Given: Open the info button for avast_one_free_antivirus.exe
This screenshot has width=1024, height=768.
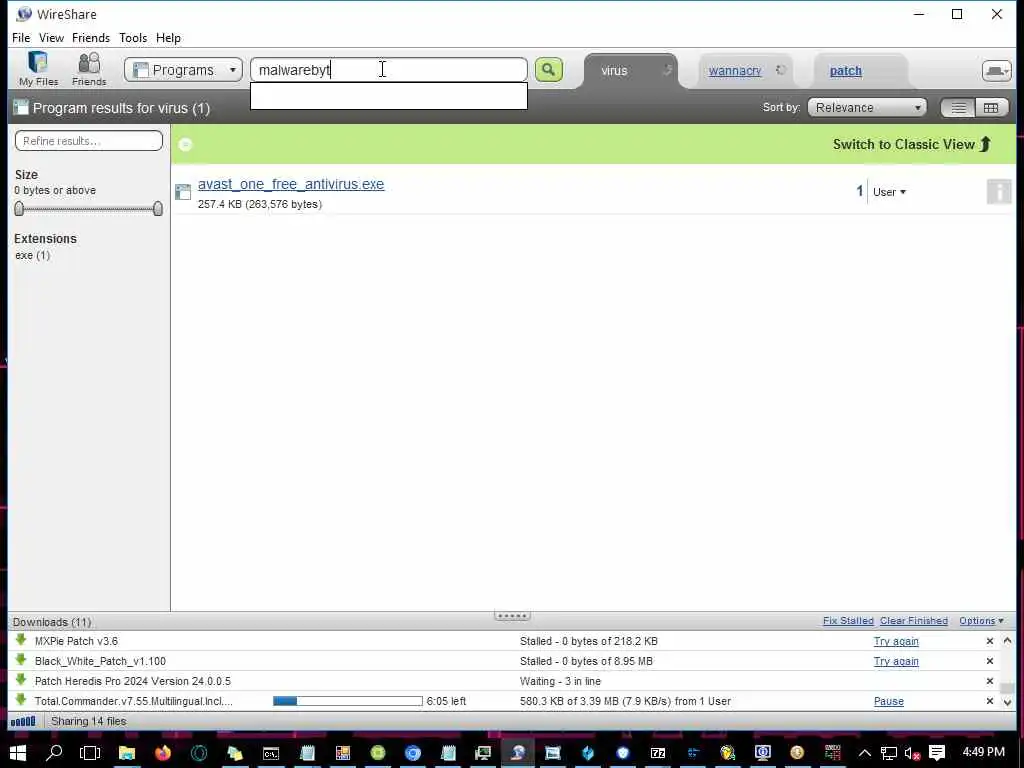Looking at the screenshot, I should [x=999, y=192].
